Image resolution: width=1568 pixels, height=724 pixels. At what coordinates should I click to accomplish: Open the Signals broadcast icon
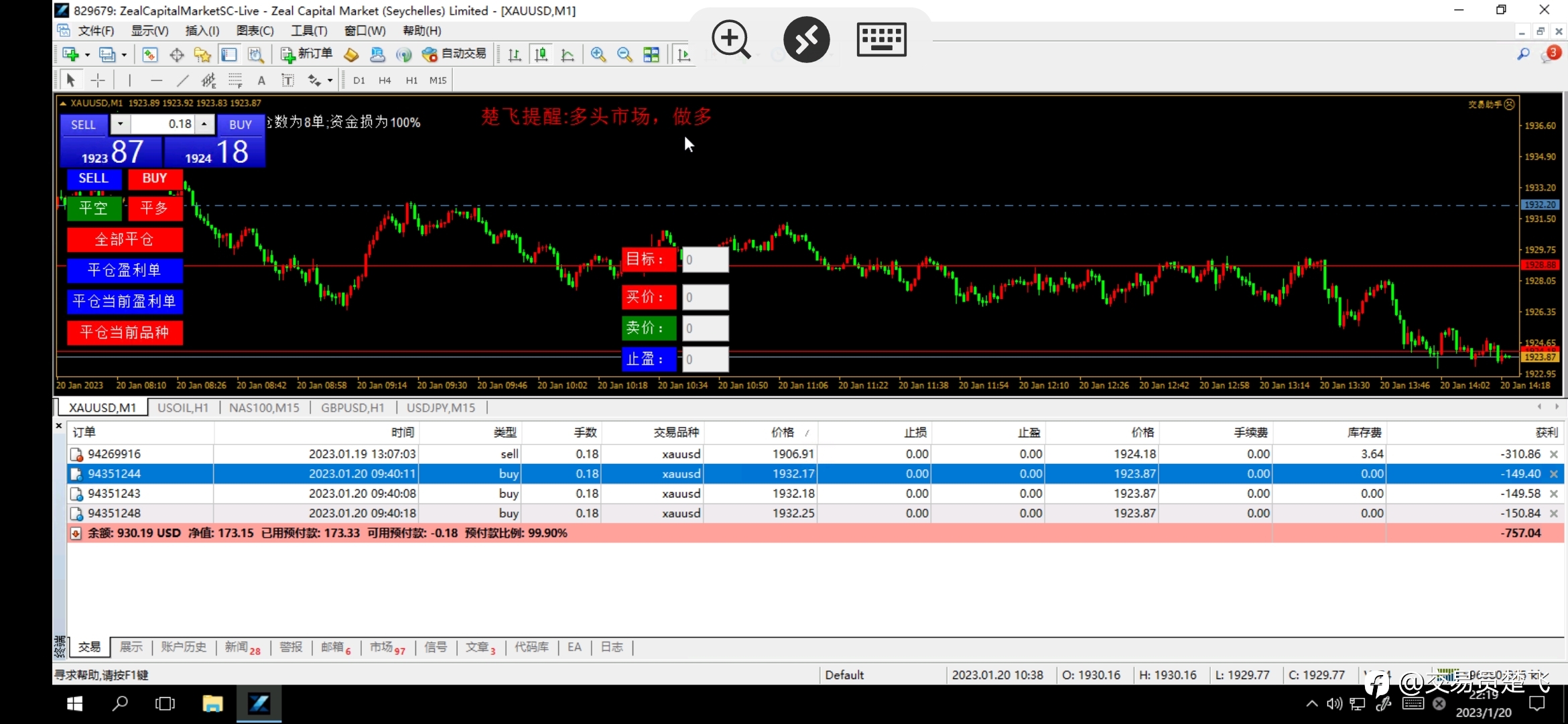click(x=403, y=55)
